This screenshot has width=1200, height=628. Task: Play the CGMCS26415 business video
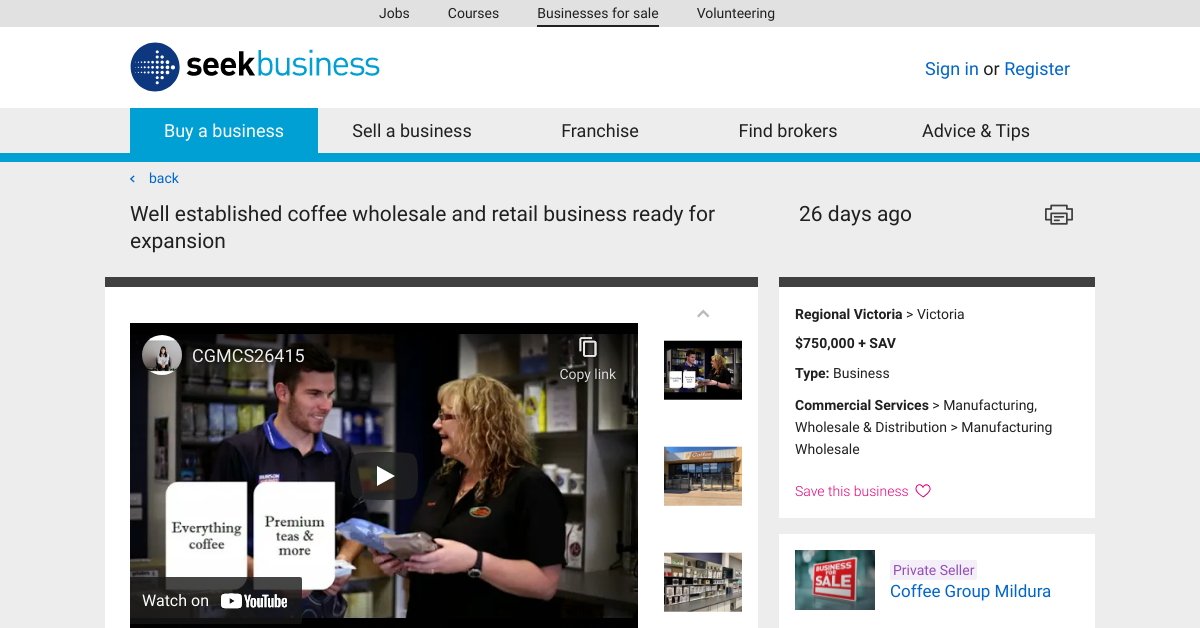click(x=385, y=476)
